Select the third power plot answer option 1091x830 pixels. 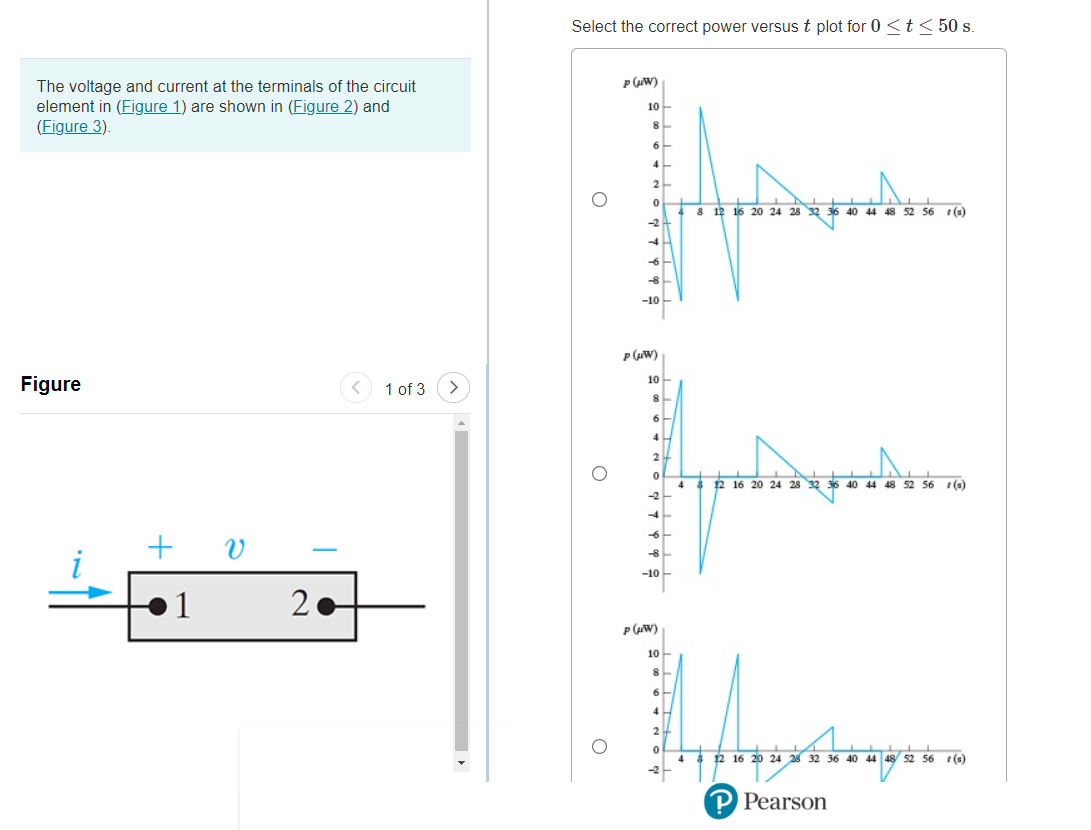600,744
